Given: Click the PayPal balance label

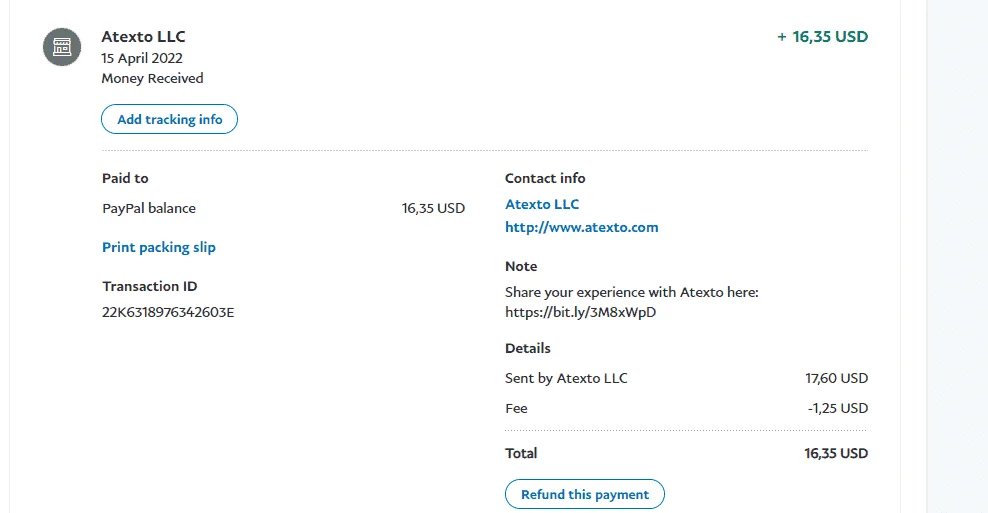Looking at the screenshot, I should (x=149, y=209).
